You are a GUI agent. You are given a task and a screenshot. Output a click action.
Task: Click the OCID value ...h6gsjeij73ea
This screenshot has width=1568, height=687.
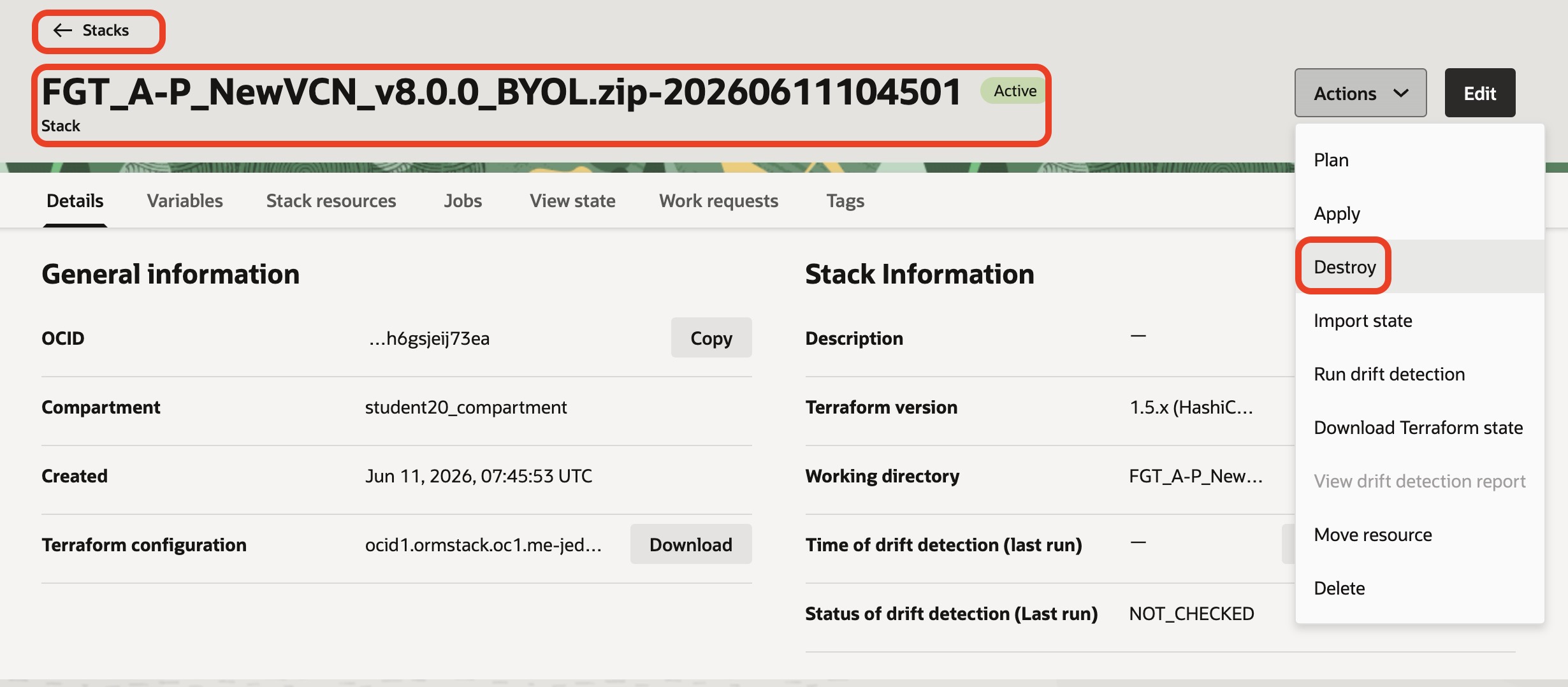click(429, 338)
